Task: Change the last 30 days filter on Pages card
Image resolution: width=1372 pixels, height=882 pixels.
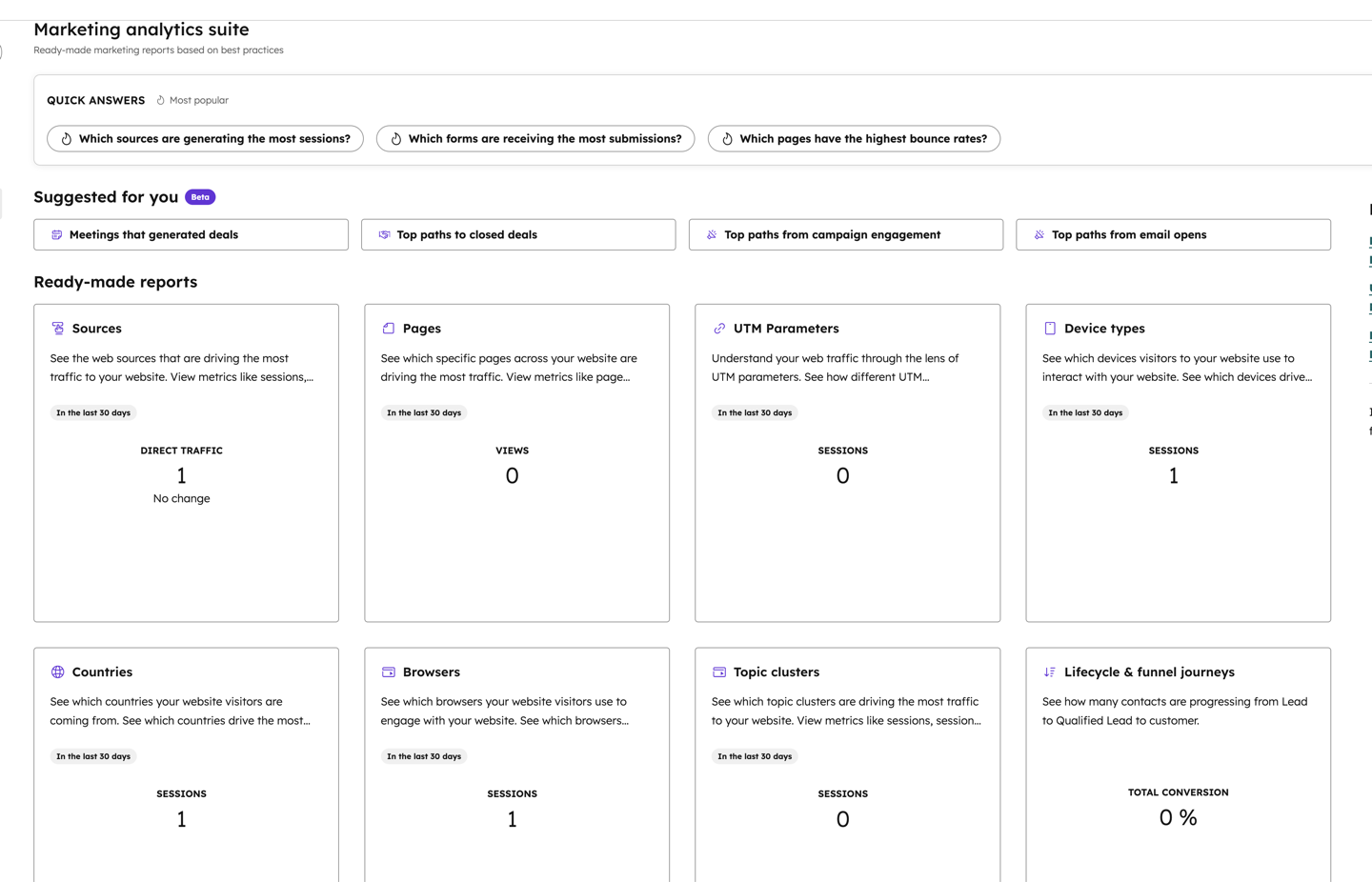Action: (424, 412)
